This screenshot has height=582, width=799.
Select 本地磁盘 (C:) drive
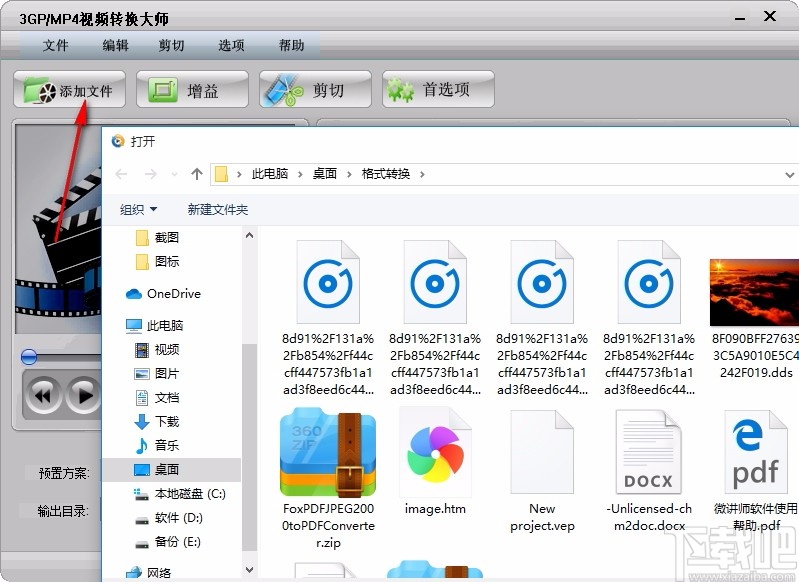(180, 493)
